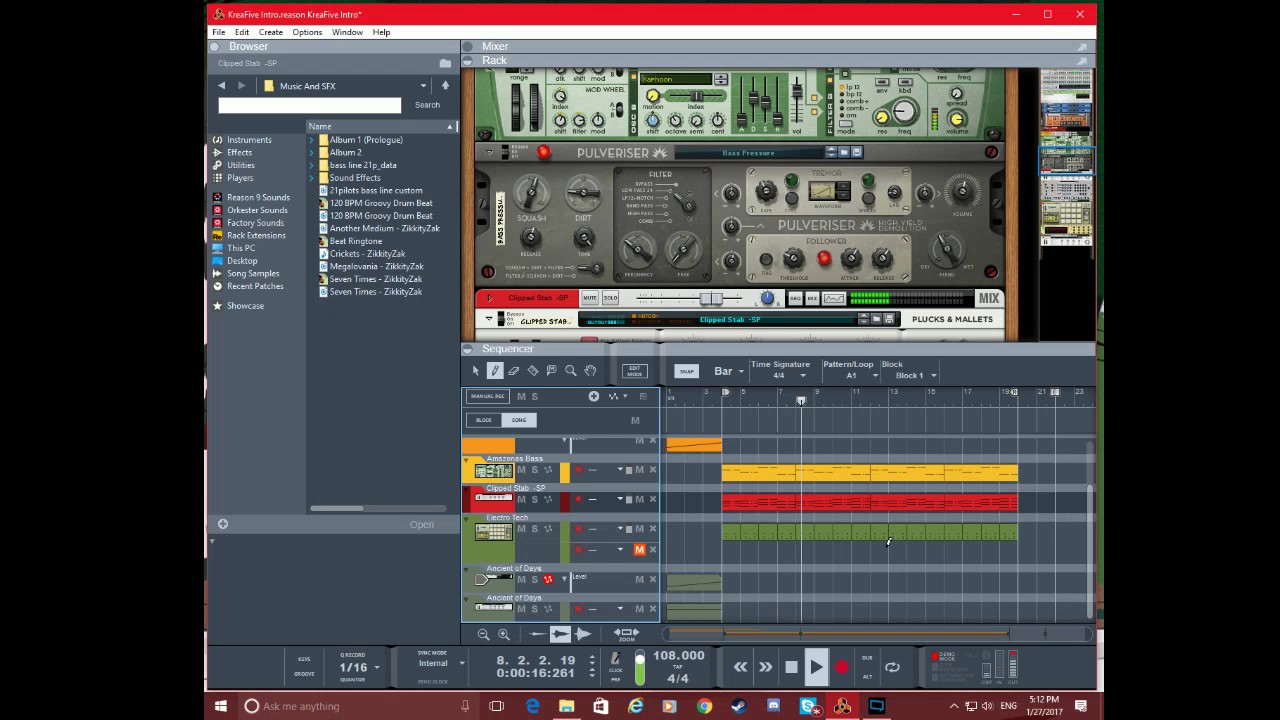
Task: Open the Amazonas Bass device icon
Action: click(493, 471)
